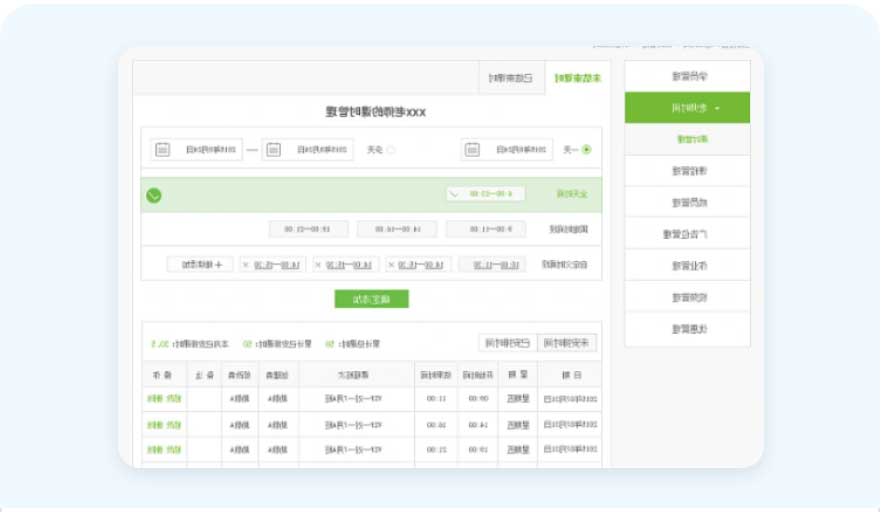Select the 多天 multi-day radio button

[391, 150]
